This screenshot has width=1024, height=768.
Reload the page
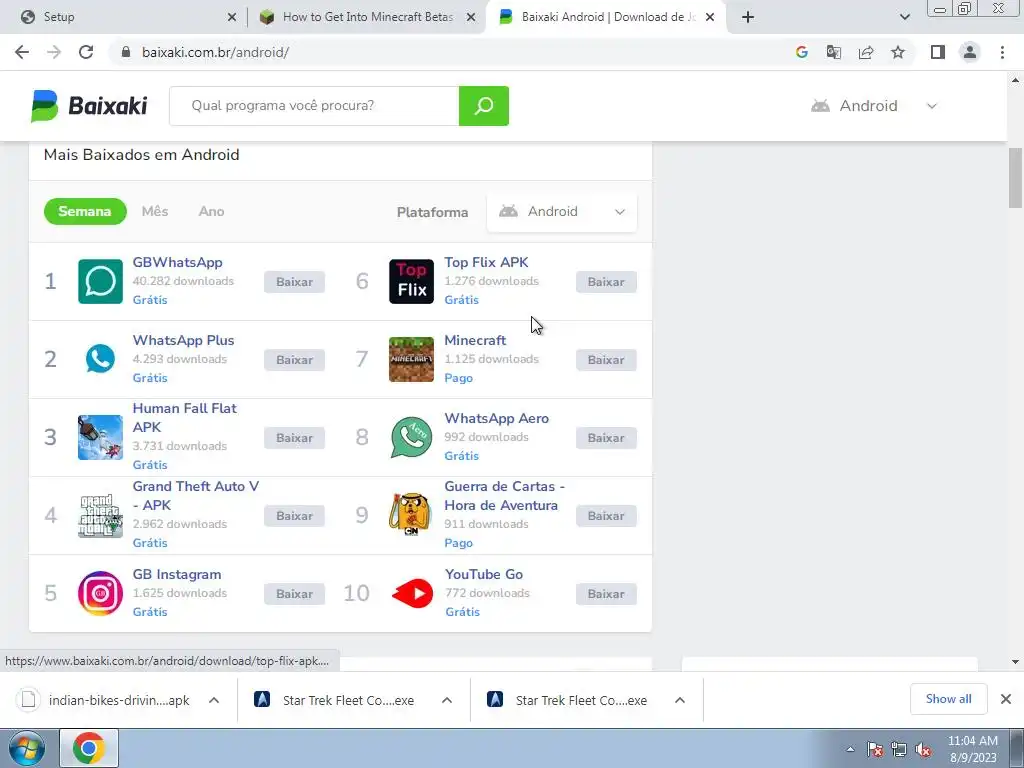point(86,52)
